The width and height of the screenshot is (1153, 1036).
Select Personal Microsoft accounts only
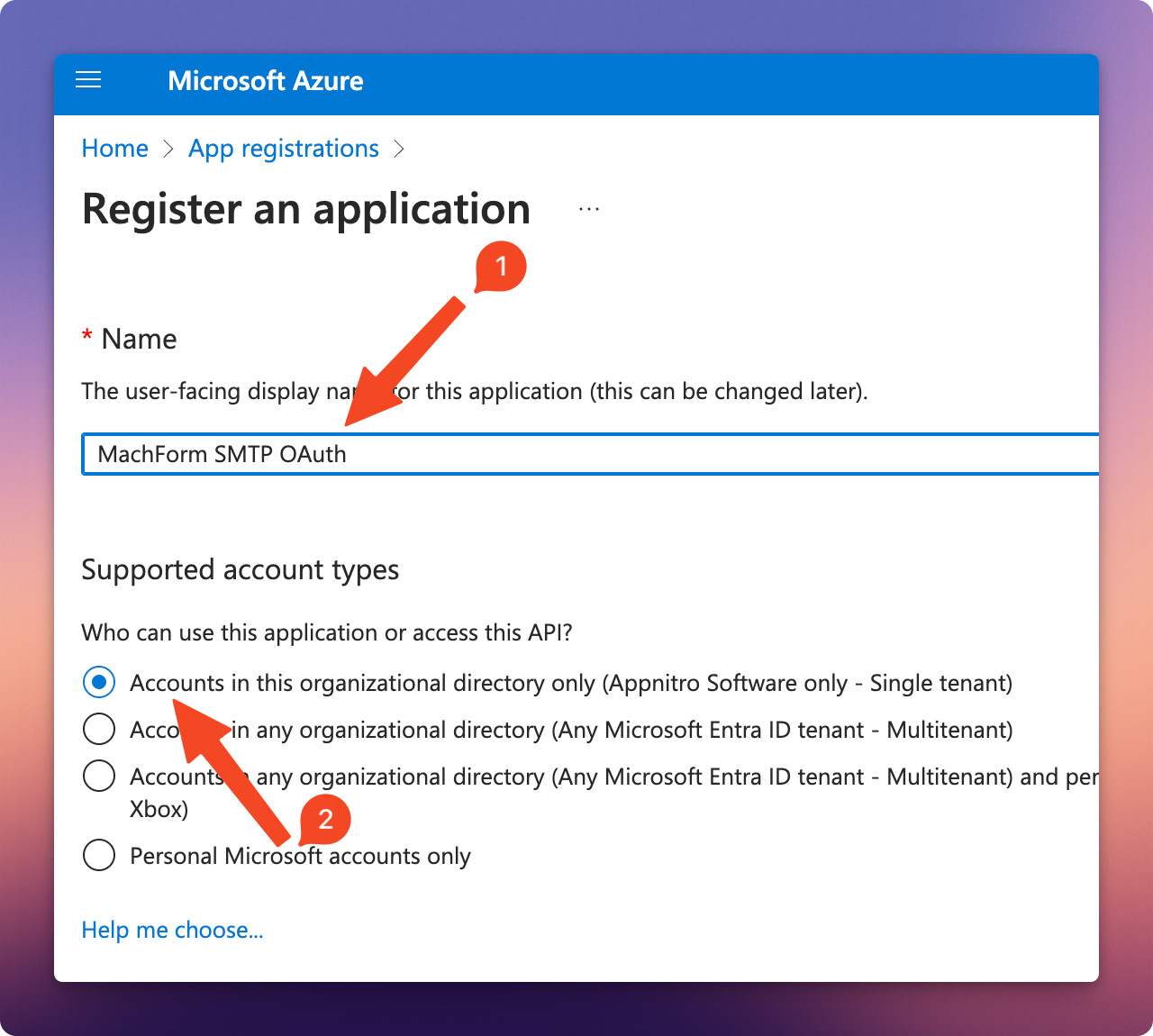click(99, 855)
